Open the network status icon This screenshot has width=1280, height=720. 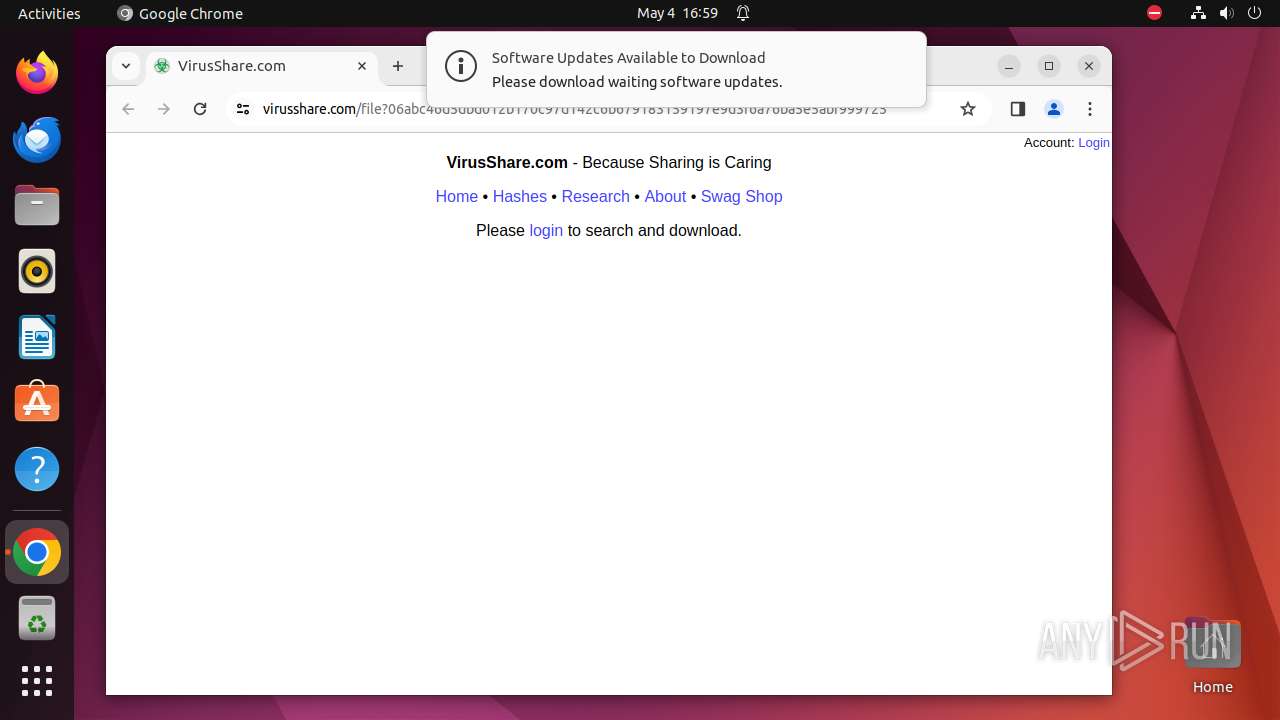coord(1198,13)
